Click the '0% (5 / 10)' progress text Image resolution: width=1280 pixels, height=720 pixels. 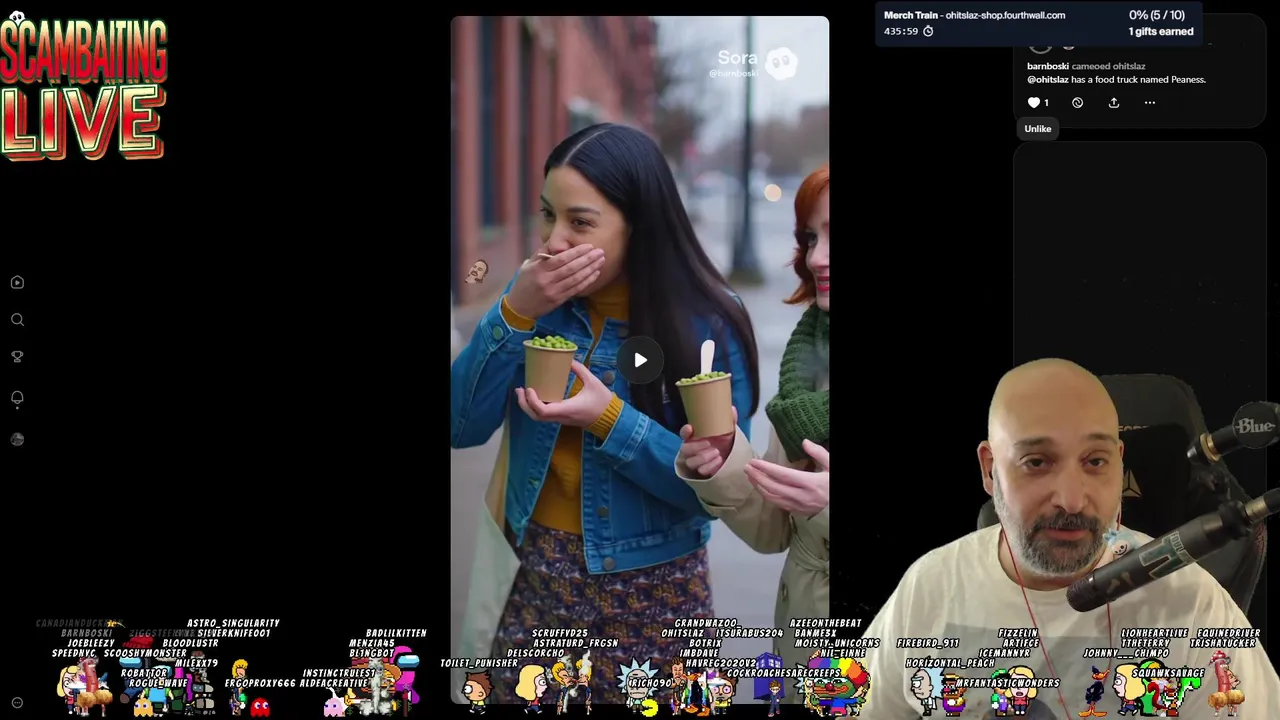(x=1156, y=15)
